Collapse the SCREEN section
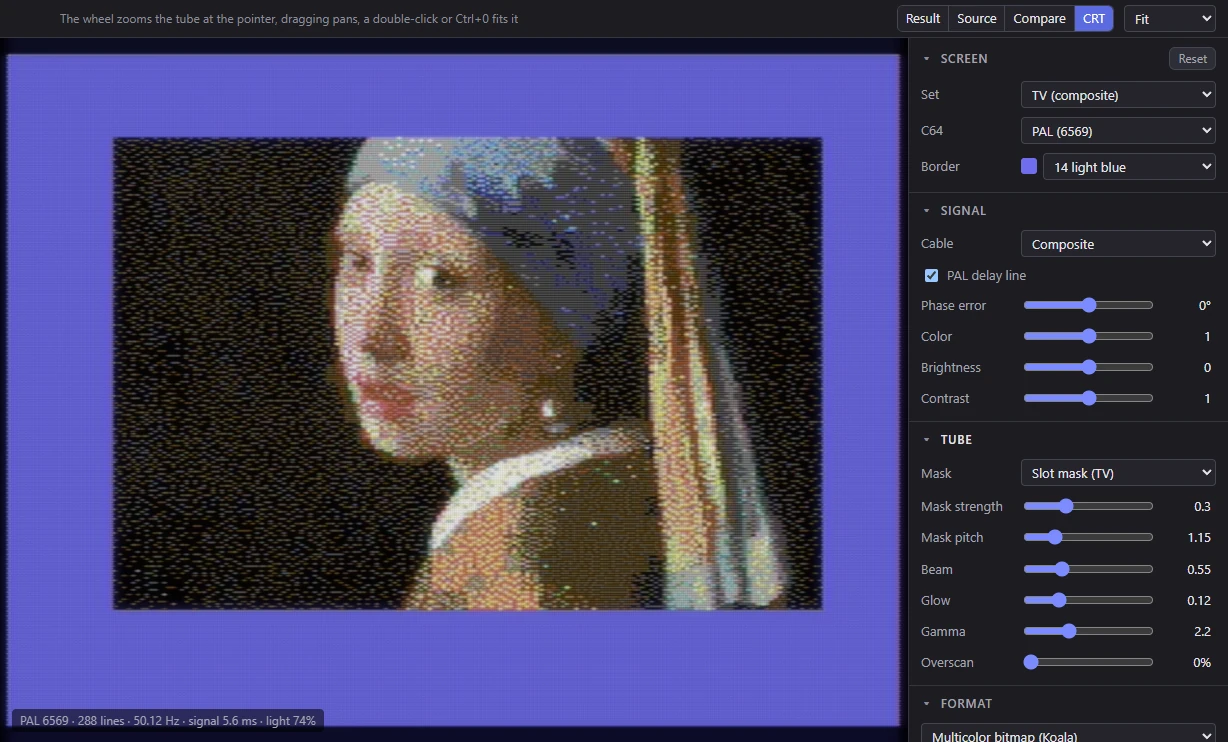1228x742 pixels. coord(955,59)
